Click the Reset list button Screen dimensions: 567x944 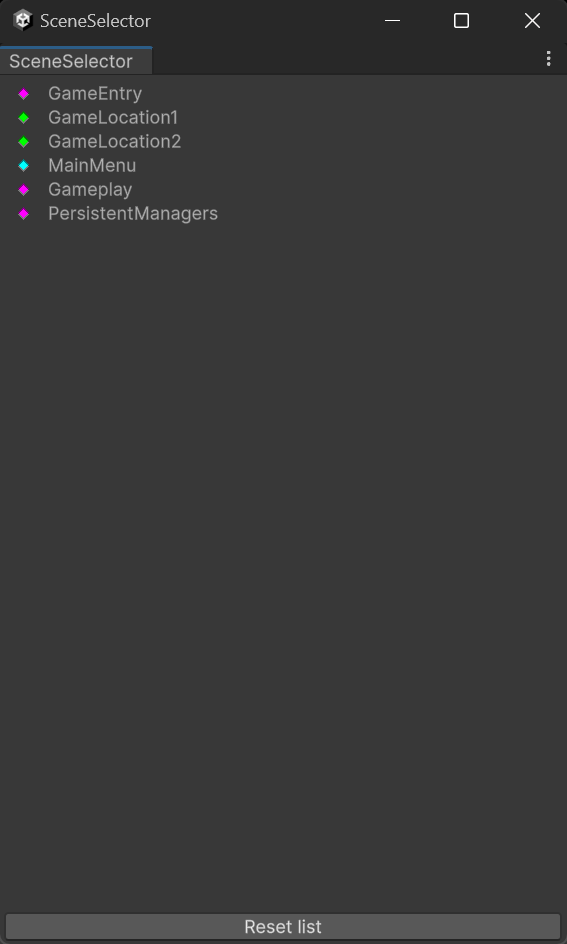283,927
